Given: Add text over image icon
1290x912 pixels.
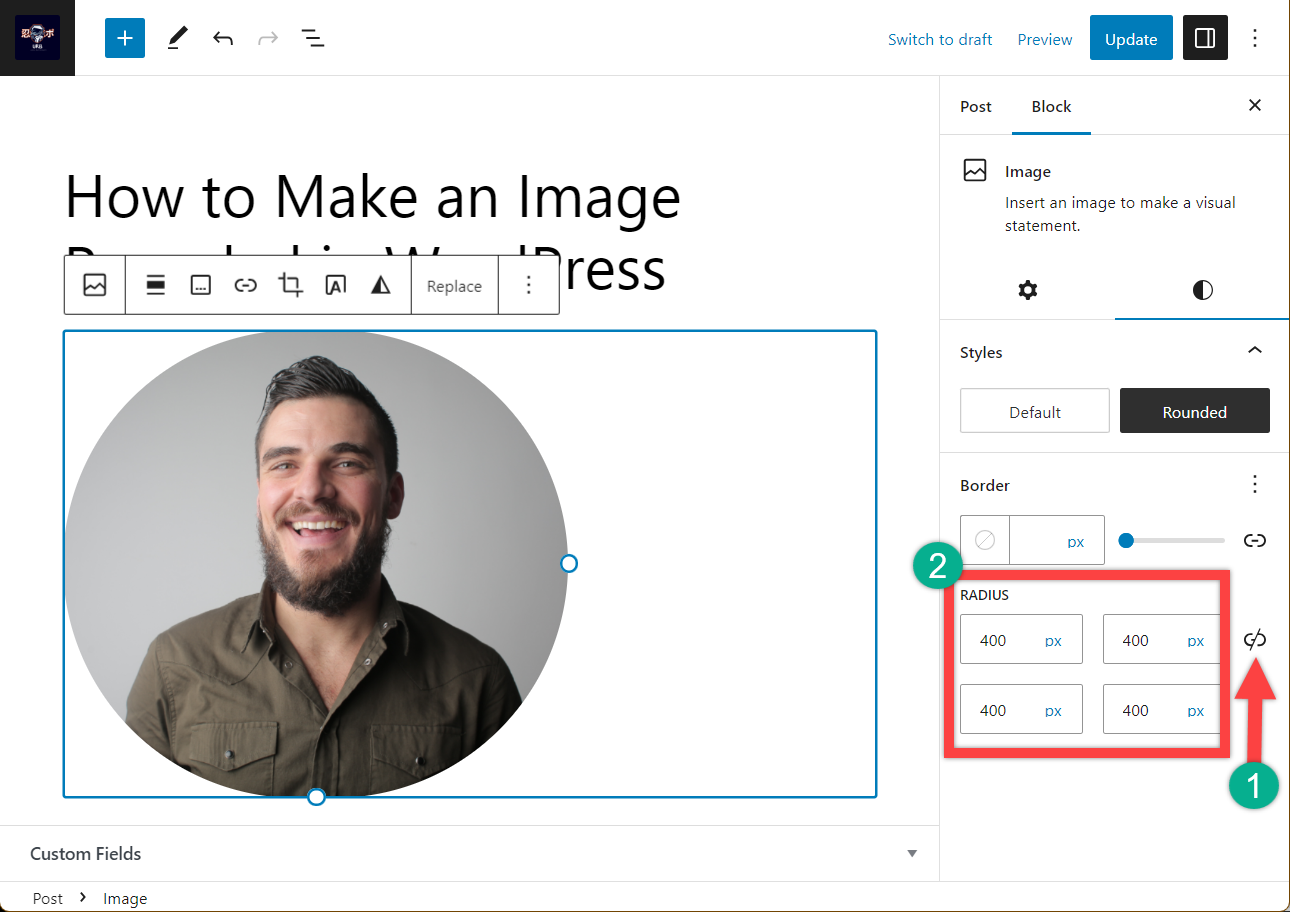Looking at the screenshot, I should (x=335, y=285).
